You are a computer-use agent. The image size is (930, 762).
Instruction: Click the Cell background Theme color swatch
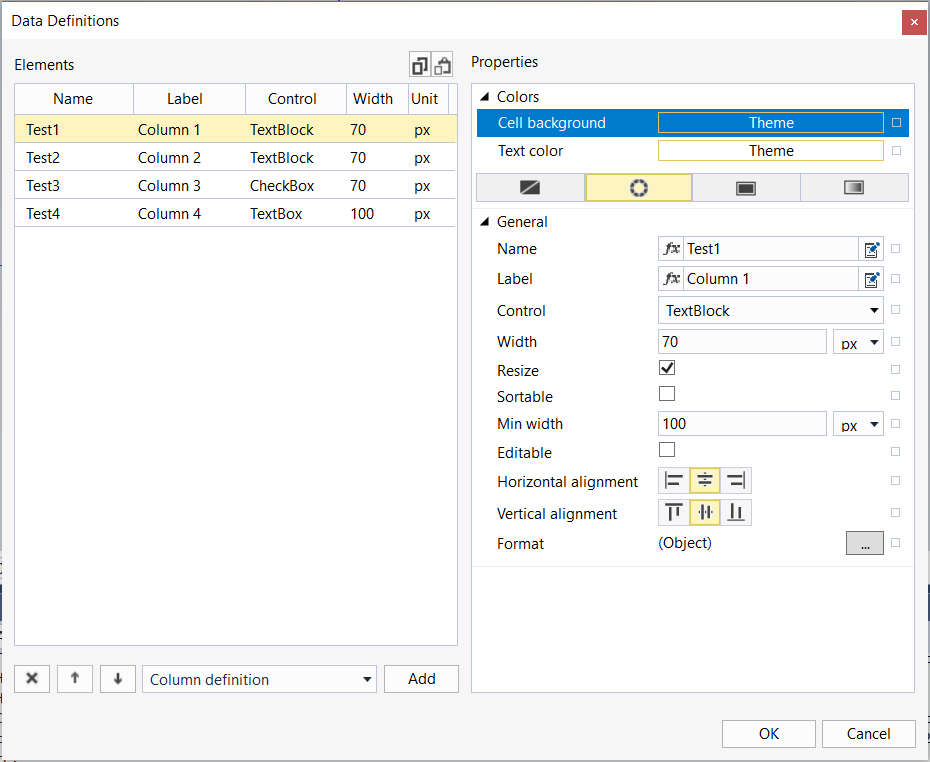coord(771,123)
